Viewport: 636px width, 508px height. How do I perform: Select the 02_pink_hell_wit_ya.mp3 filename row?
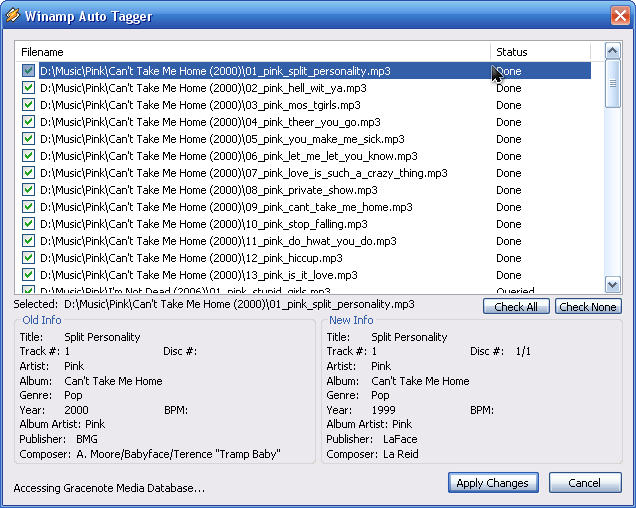pos(203,88)
